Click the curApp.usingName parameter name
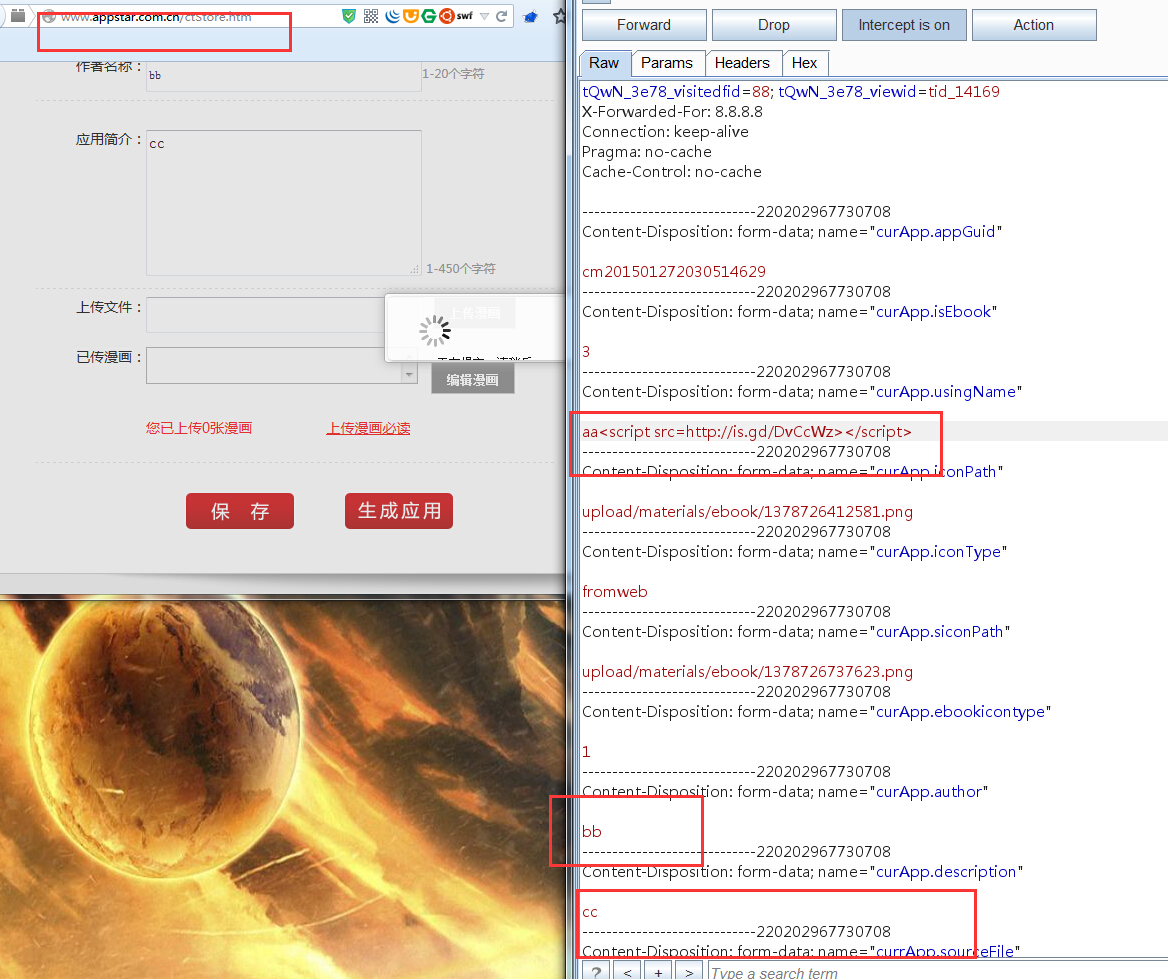 pyautogui.click(x=945, y=392)
